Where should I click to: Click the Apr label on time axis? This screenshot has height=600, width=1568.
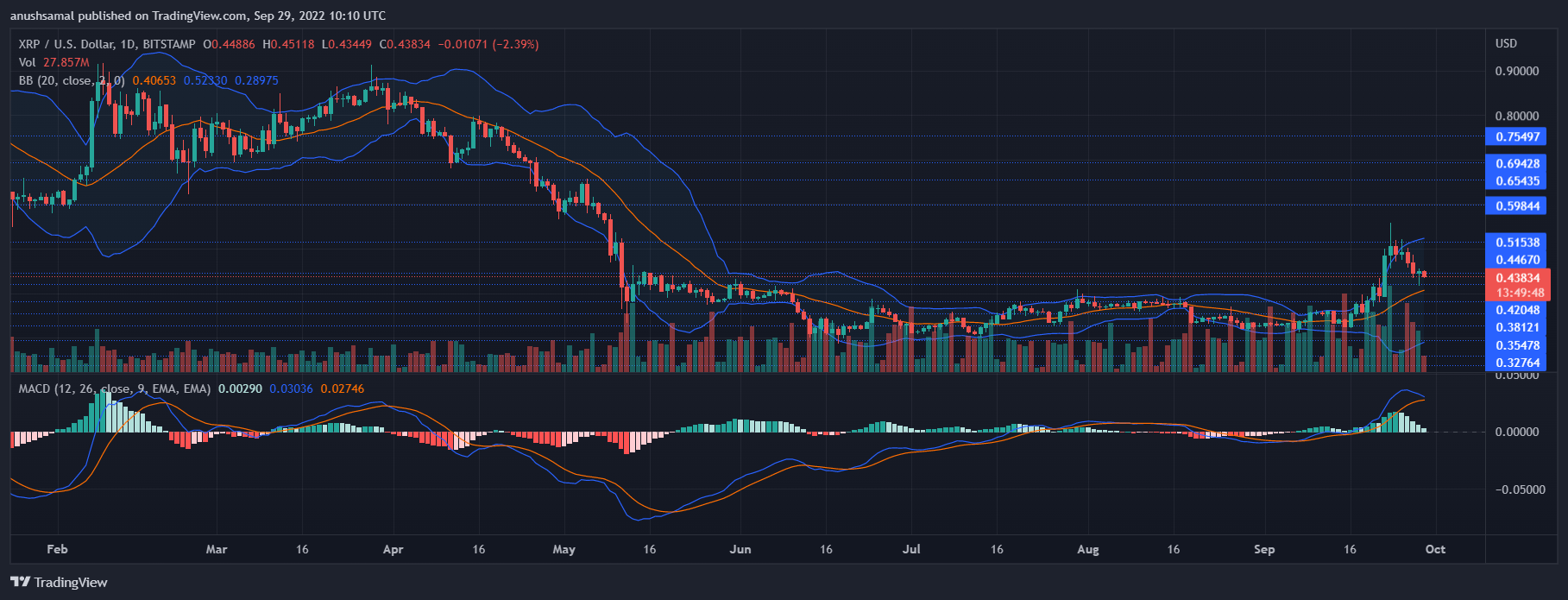pos(393,549)
